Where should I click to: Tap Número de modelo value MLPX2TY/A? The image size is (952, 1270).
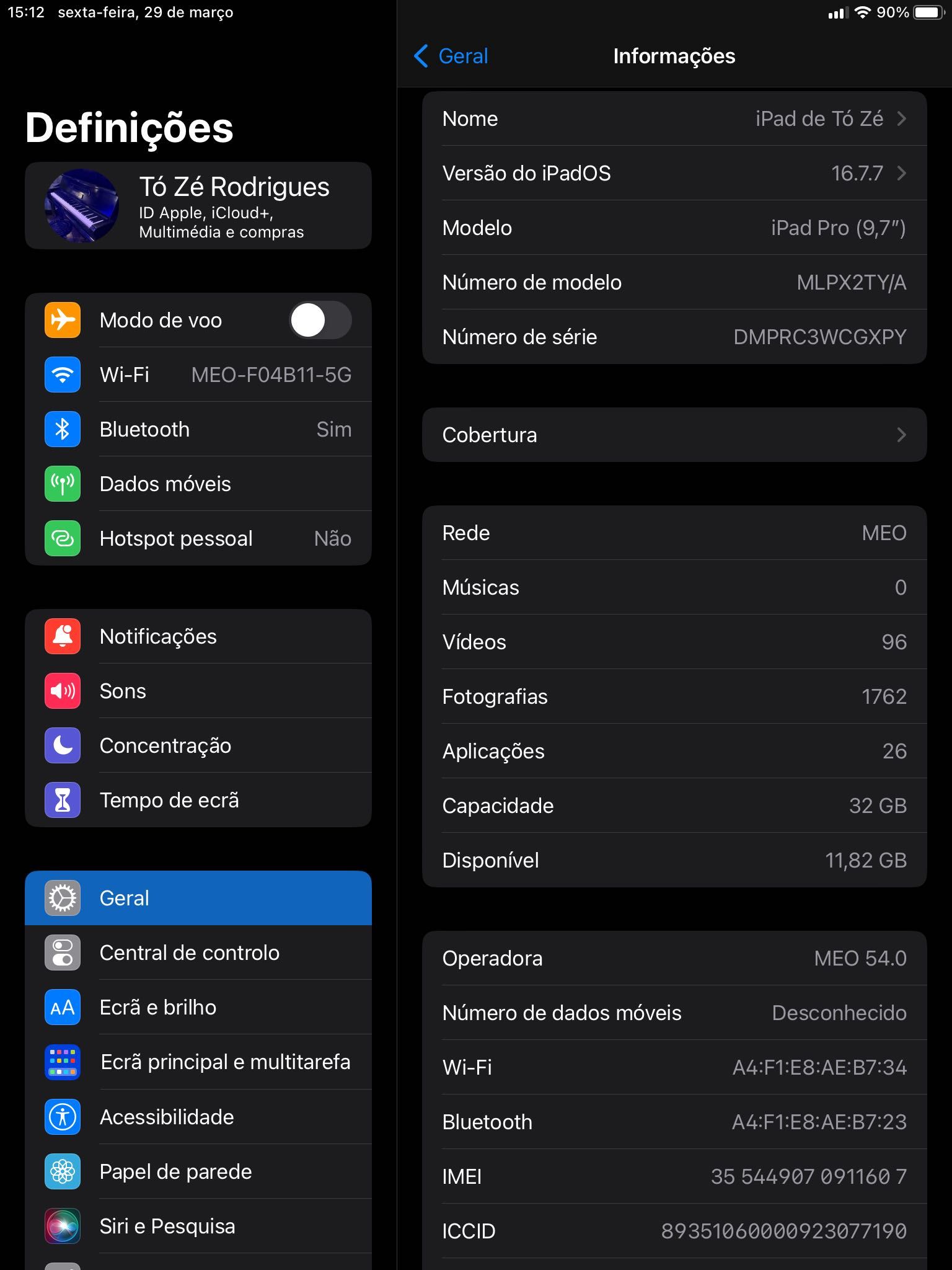(852, 282)
